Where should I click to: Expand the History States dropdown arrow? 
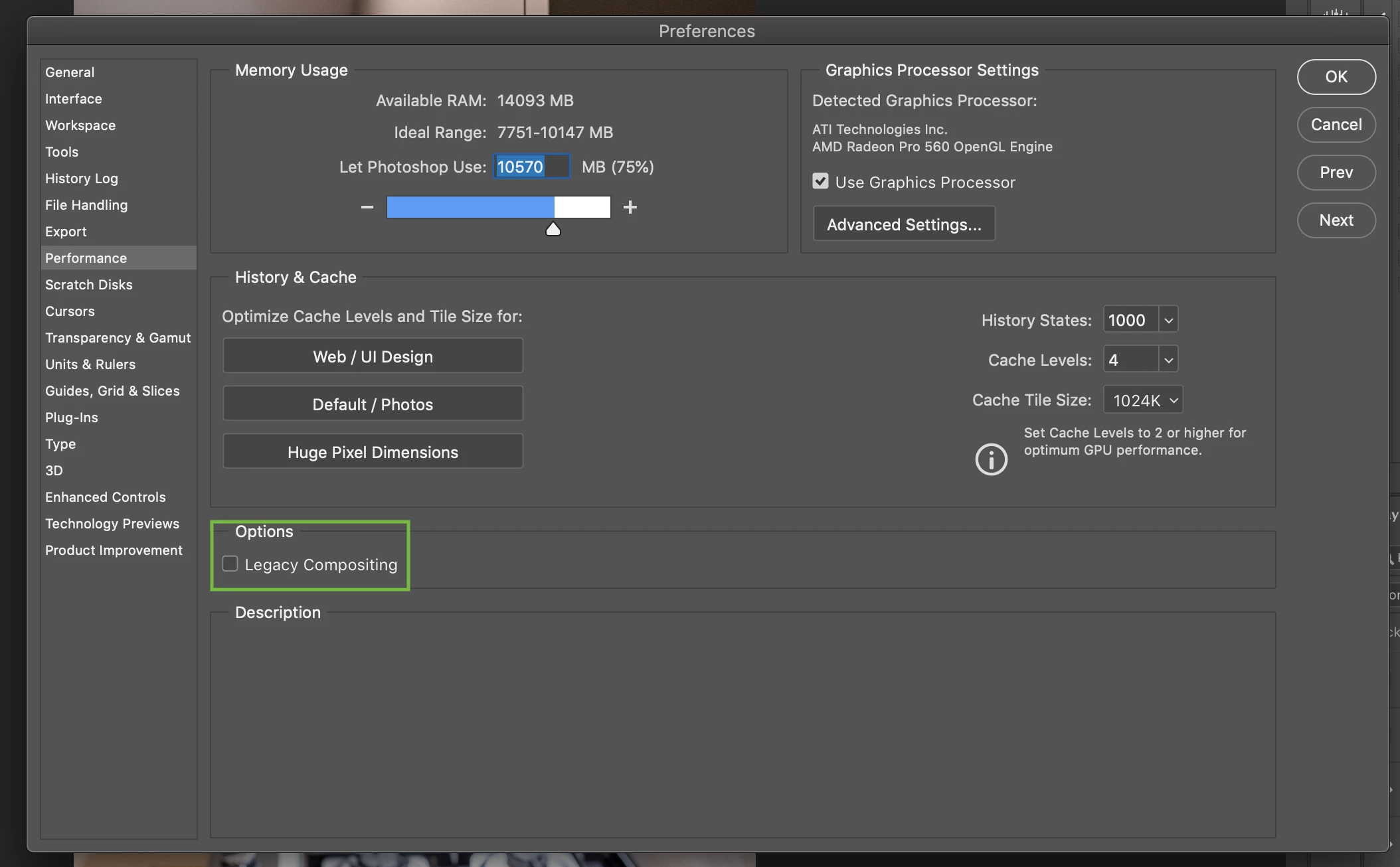click(x=1168, y=320)
